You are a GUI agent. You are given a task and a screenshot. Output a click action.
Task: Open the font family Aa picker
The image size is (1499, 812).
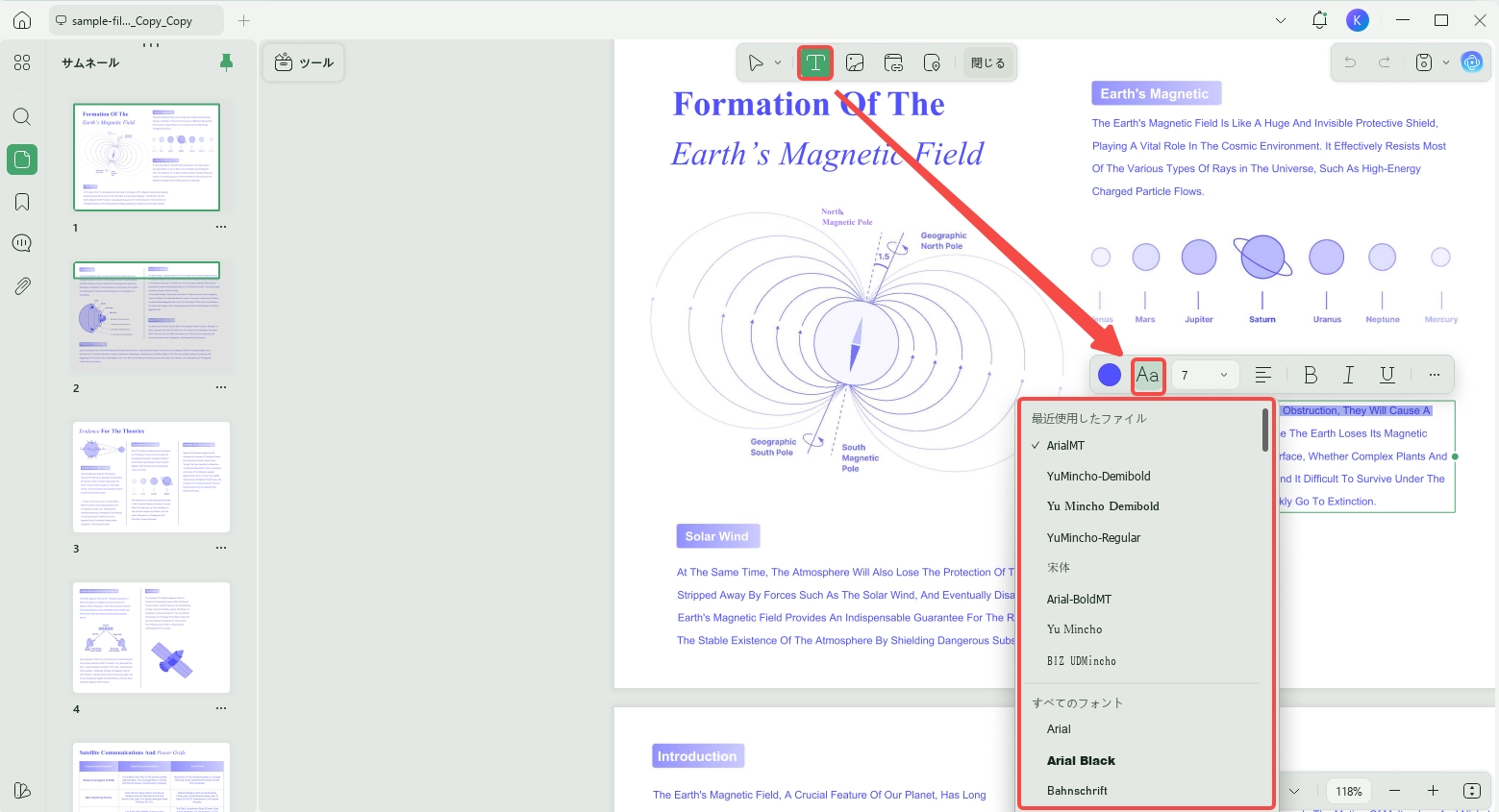click(x=1148, y=375)
